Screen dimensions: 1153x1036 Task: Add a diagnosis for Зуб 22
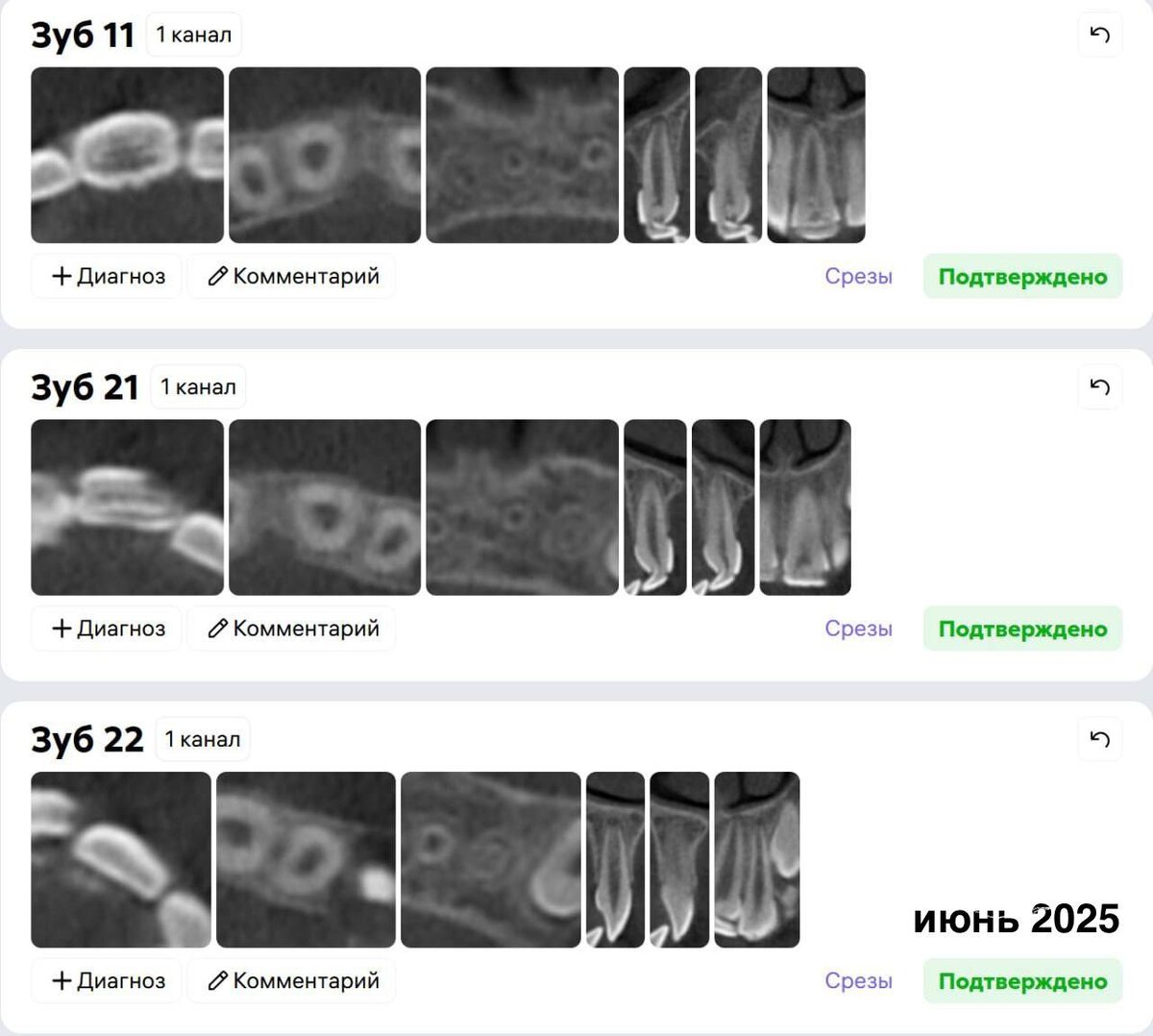click(107, 981)
